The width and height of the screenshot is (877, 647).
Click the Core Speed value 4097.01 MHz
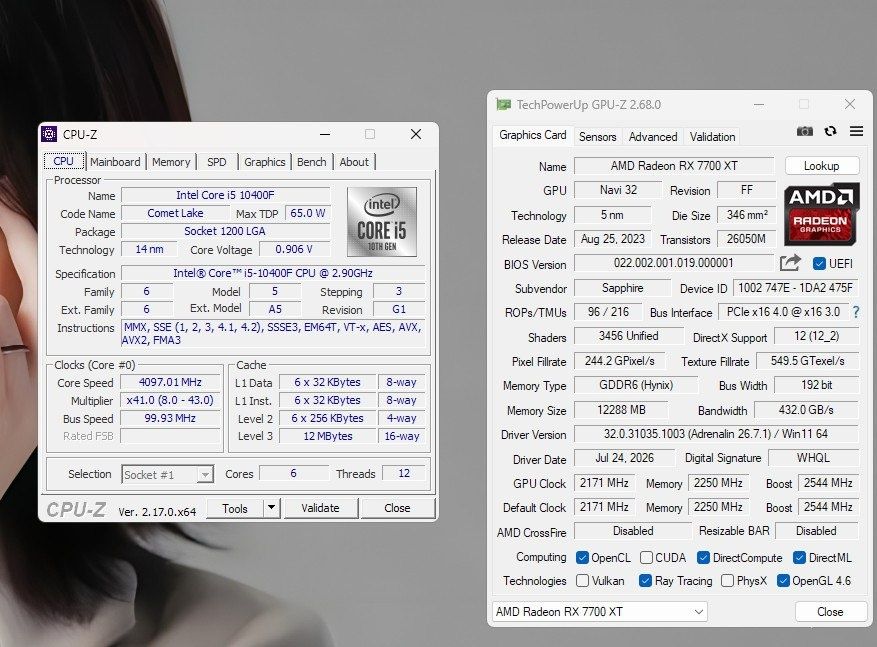pos(170,382)
